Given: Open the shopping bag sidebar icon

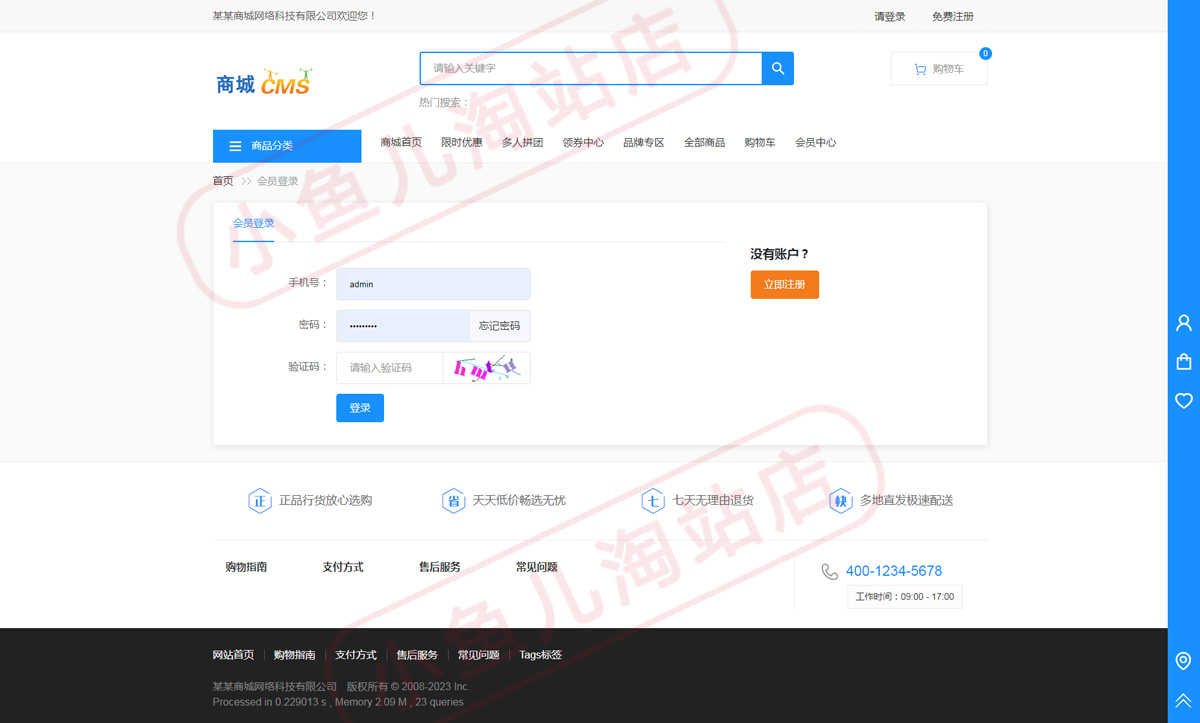Looking at the screenshot, I should click(x=1183, y=362).
